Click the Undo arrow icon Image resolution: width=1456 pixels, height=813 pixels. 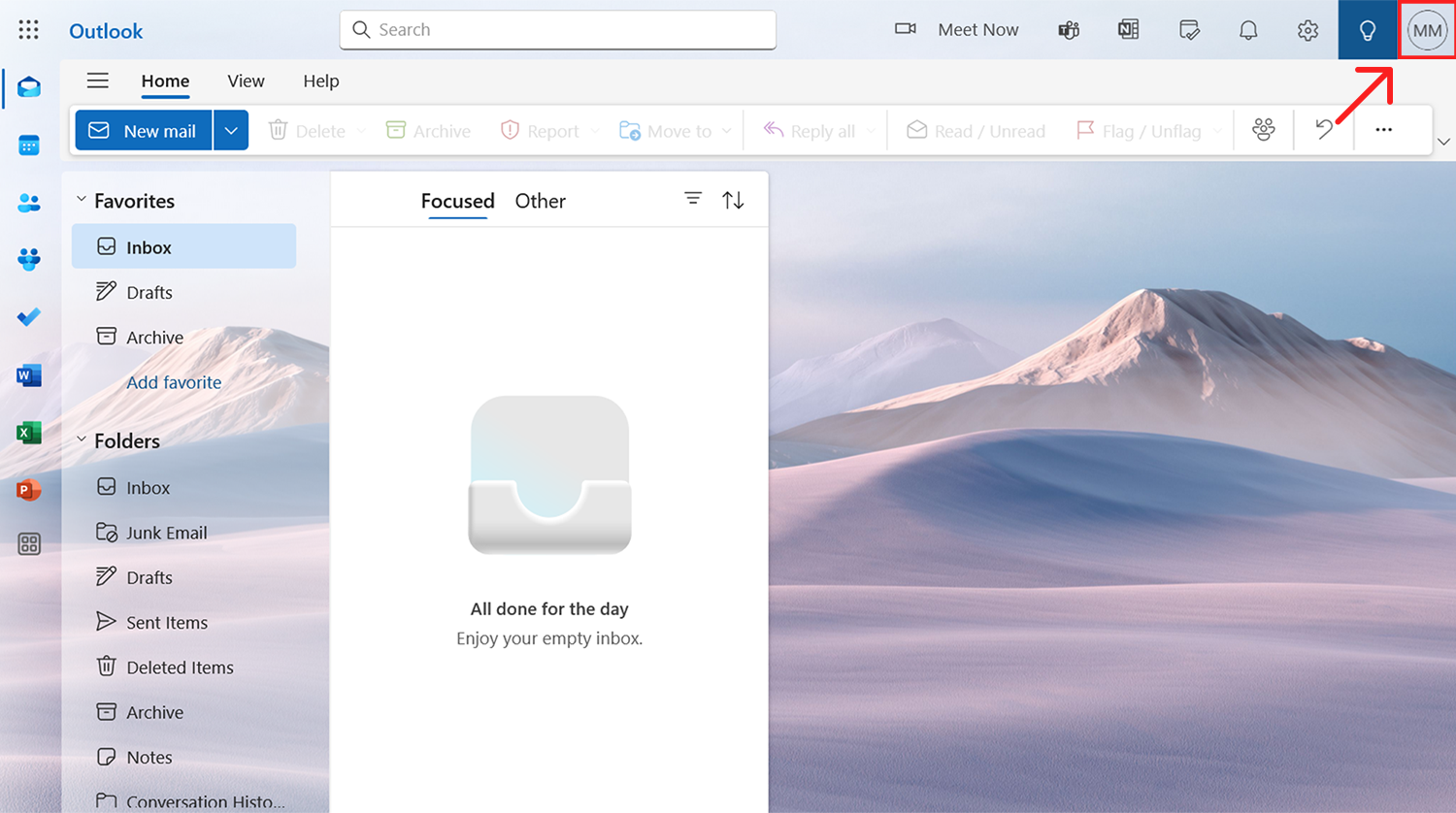pos(1324,130)
